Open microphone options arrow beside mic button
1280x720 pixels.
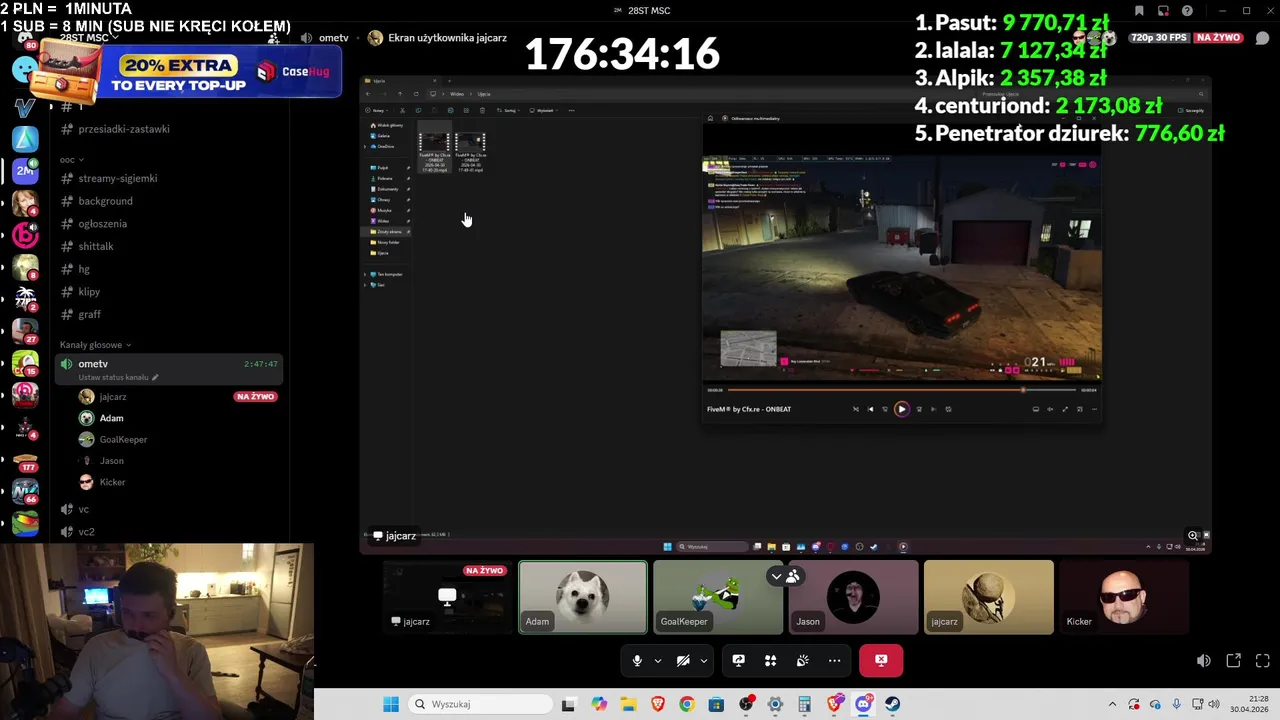[657, 660]
